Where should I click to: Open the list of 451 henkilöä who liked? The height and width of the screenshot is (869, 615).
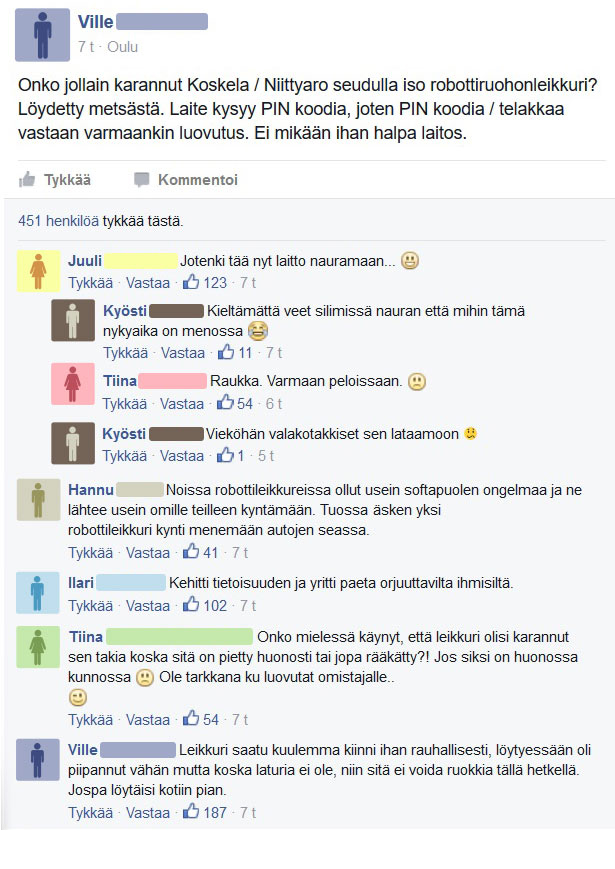pos(59,221)
